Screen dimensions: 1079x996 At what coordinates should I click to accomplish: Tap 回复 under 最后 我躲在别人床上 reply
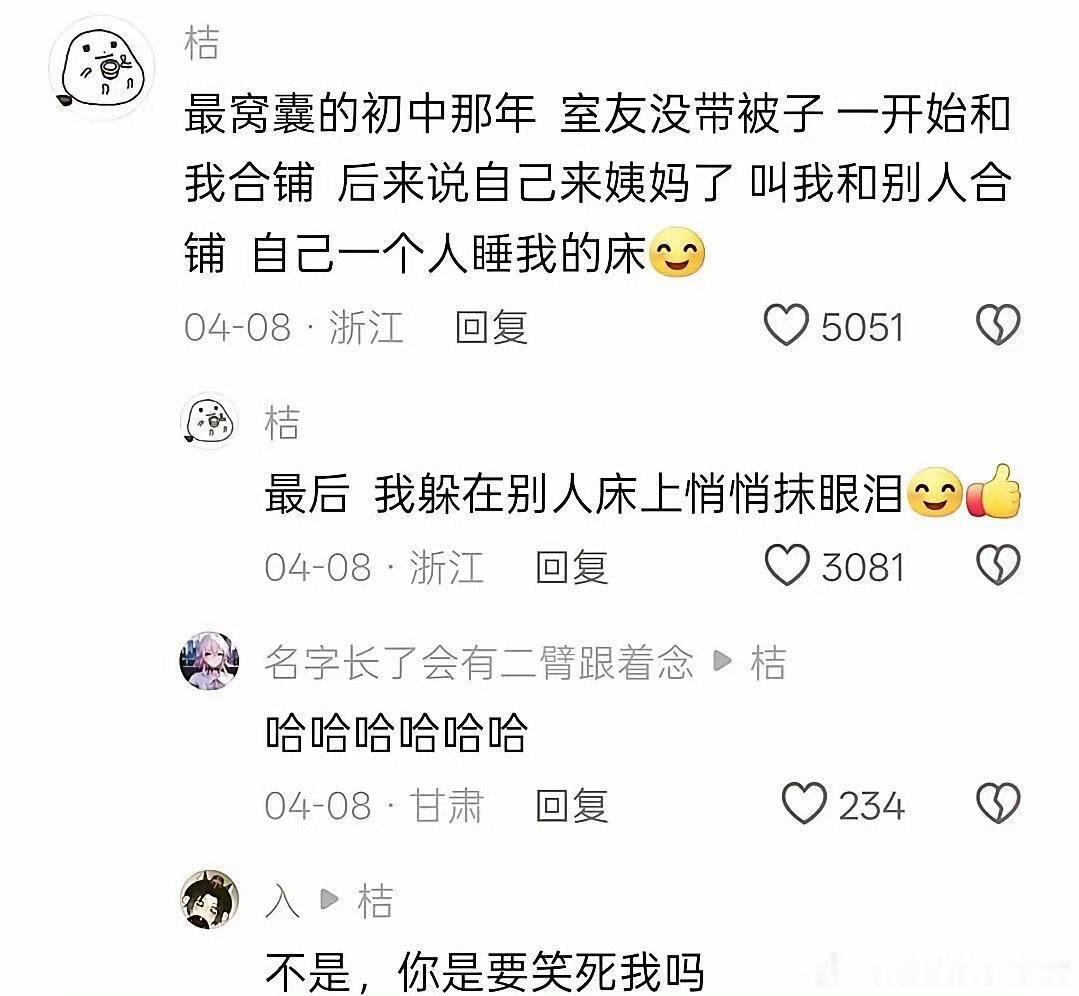(572, 566)
